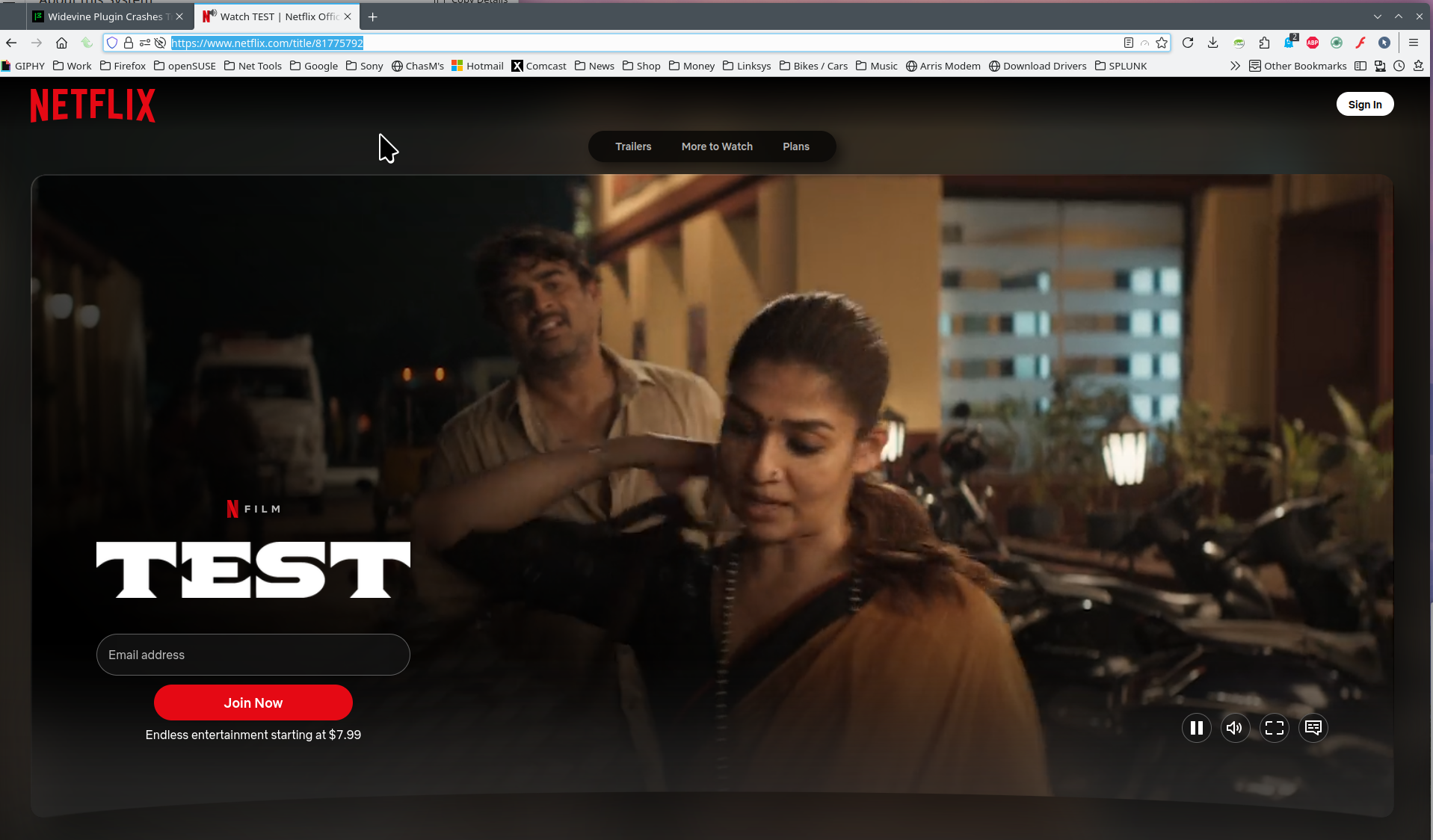Pause the trailer video
This screenshot has width=1433, height=840.
click(x=1197, y=728)
